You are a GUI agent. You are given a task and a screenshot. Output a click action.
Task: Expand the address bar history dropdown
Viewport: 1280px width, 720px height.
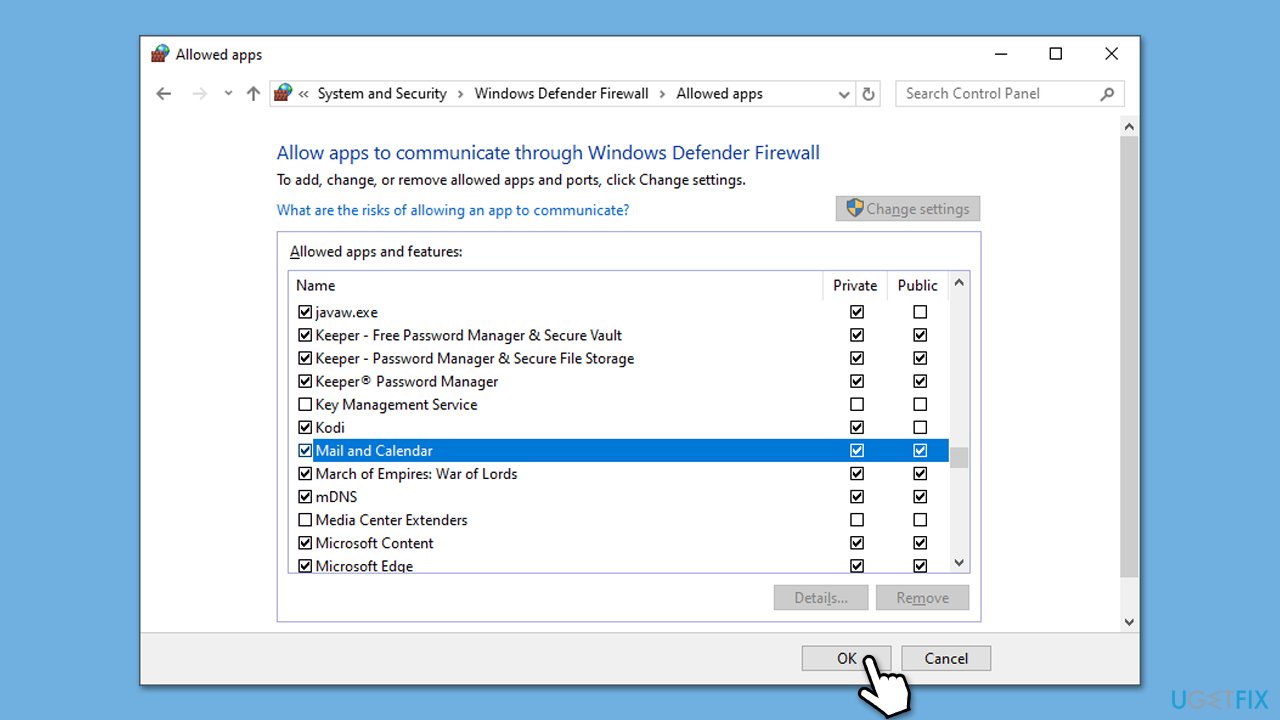pyautogui.click(x=844, y=94)
